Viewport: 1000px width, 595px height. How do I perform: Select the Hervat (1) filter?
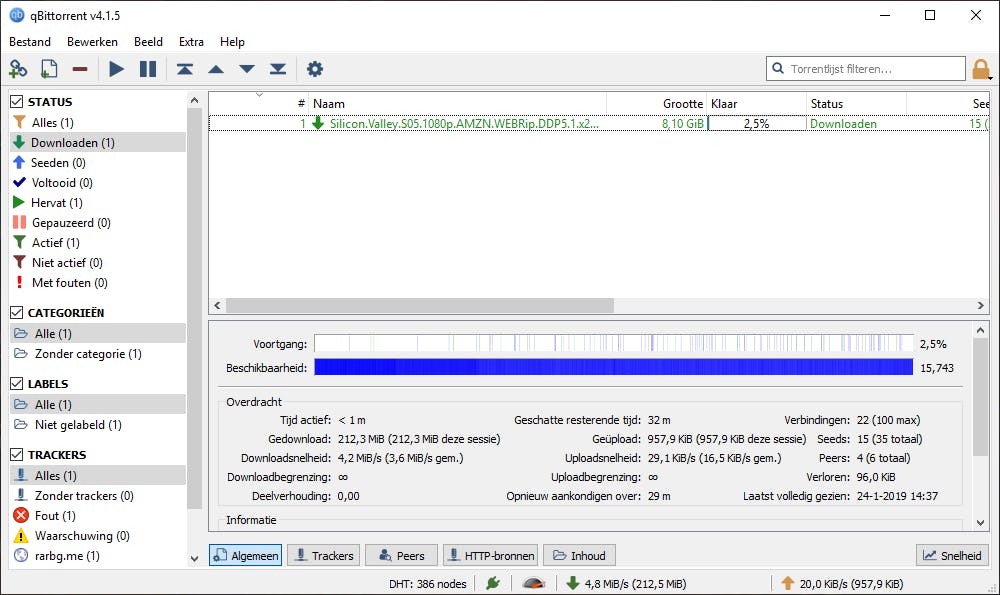pos(98,202)
